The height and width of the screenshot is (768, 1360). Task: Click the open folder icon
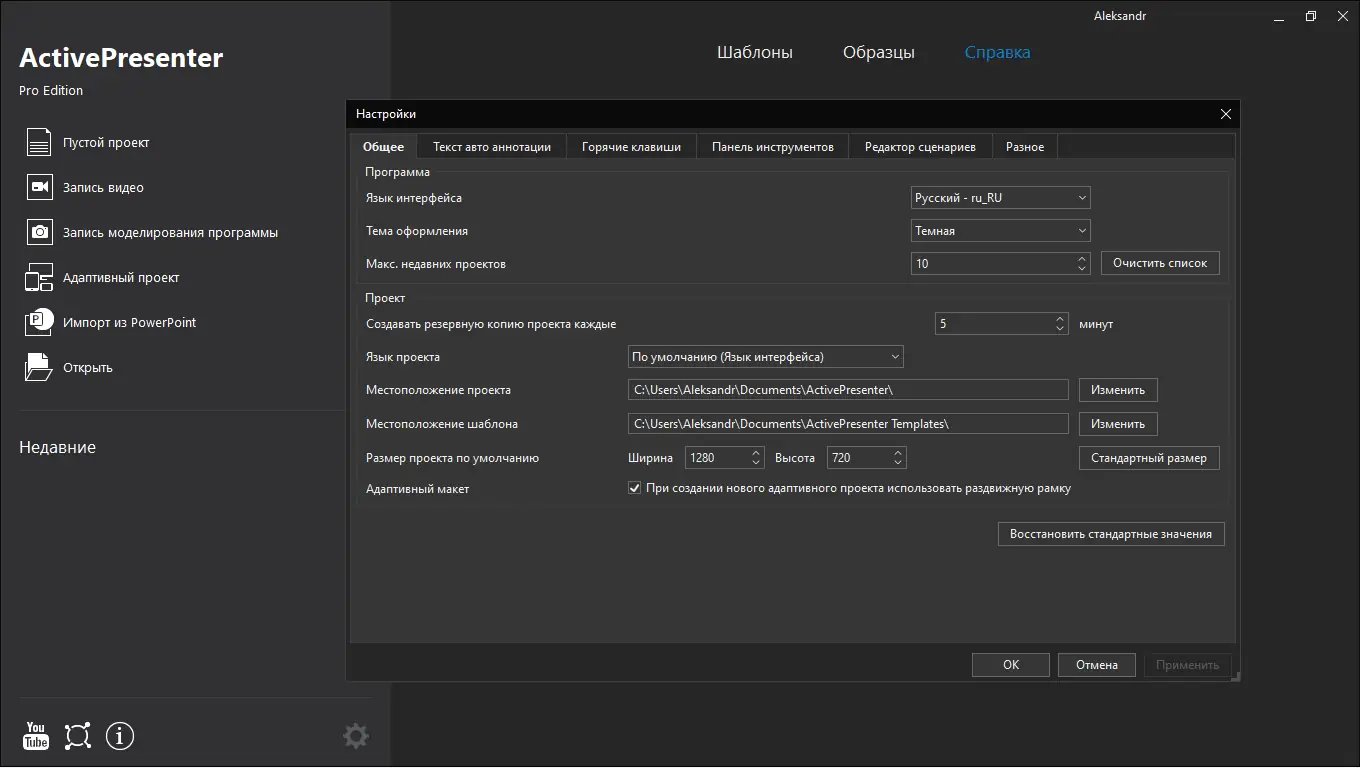38,367
